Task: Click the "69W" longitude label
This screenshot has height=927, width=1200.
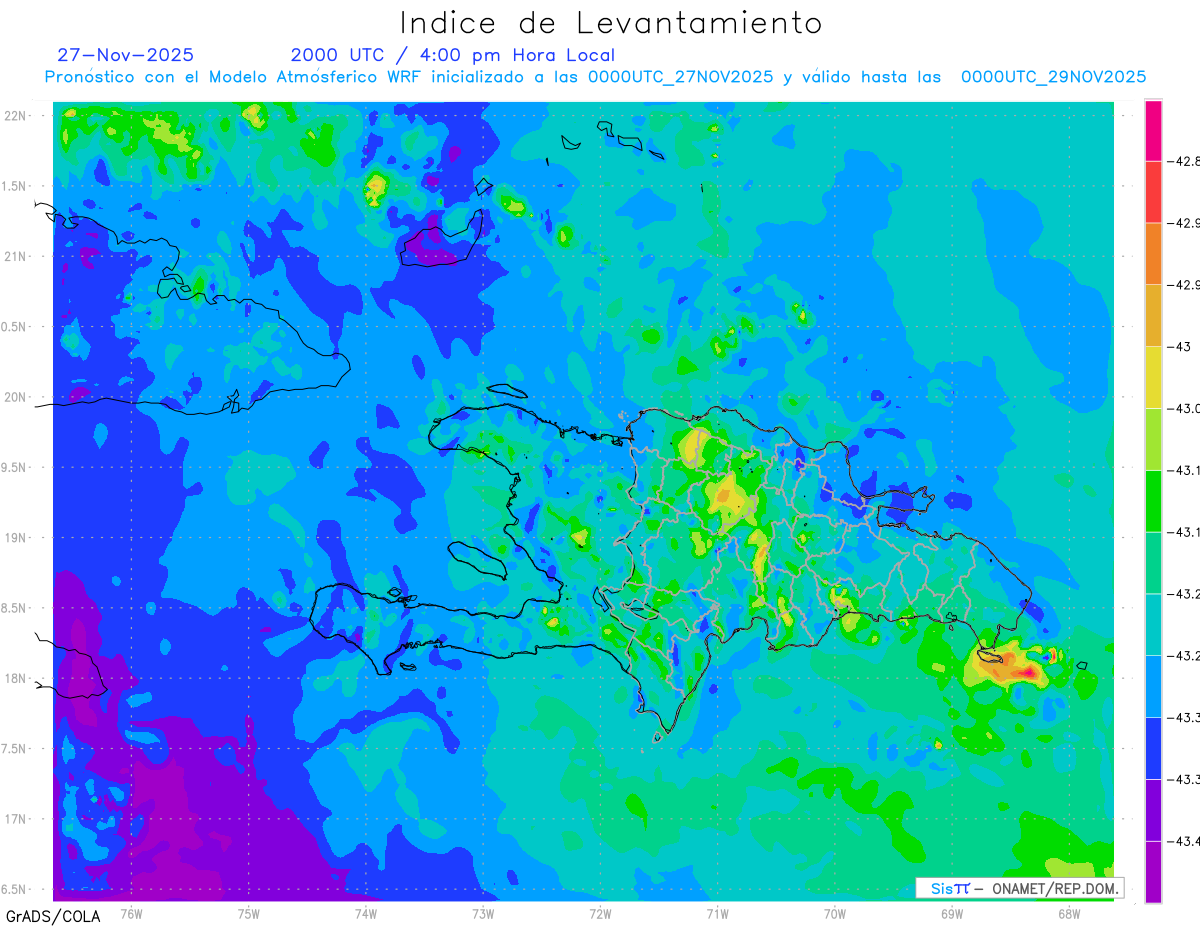Action: point(952,913)
